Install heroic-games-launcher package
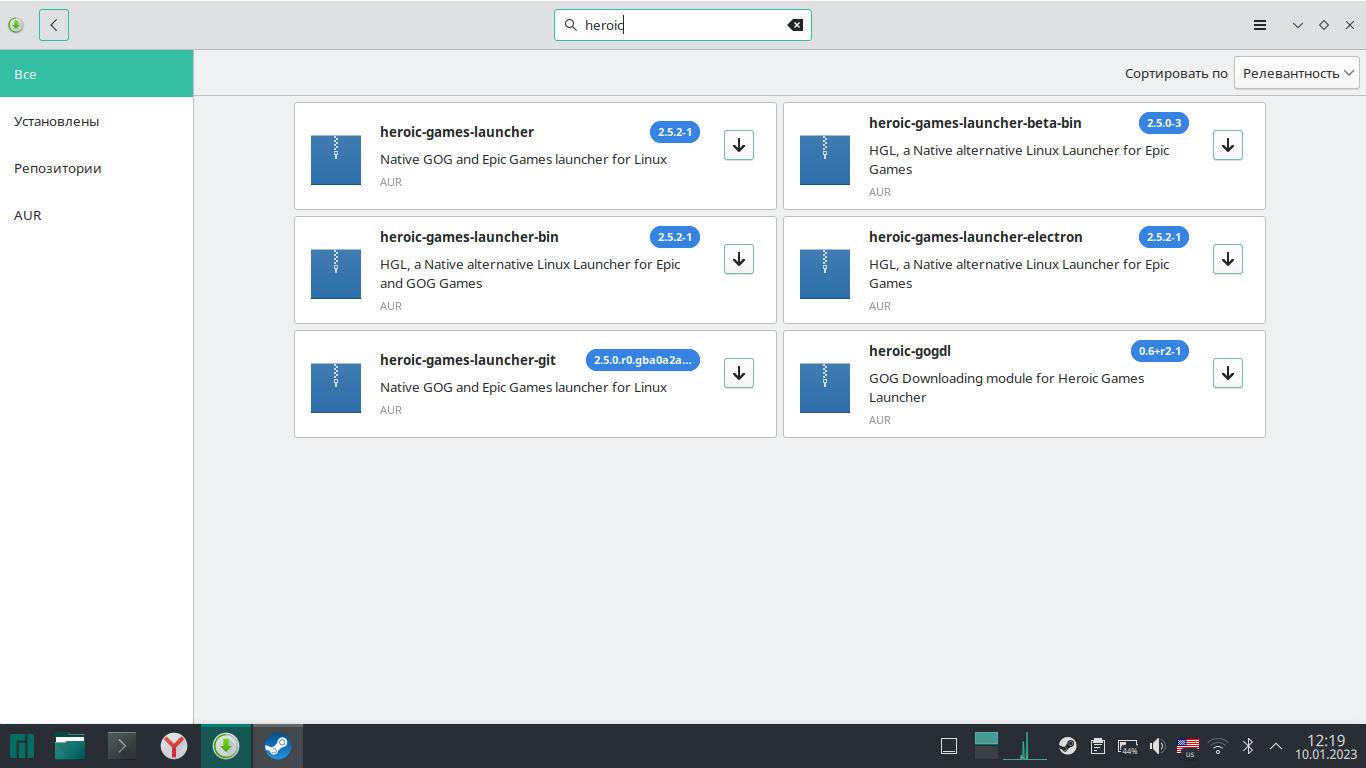 [739, 145]
